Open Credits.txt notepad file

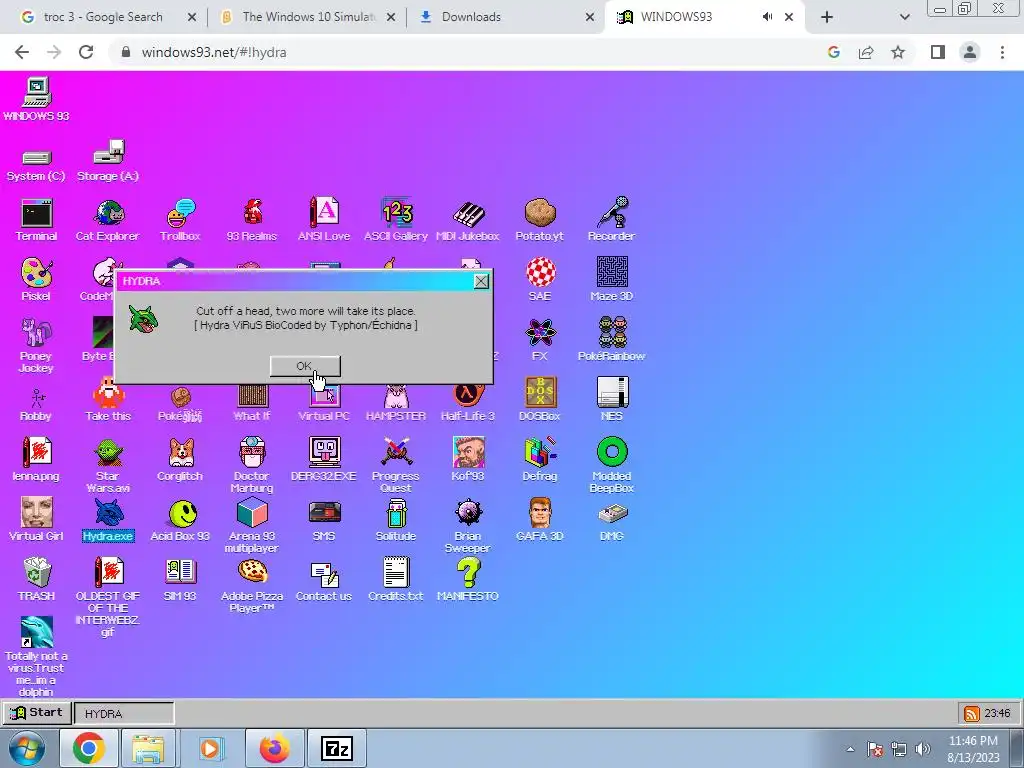396,580
